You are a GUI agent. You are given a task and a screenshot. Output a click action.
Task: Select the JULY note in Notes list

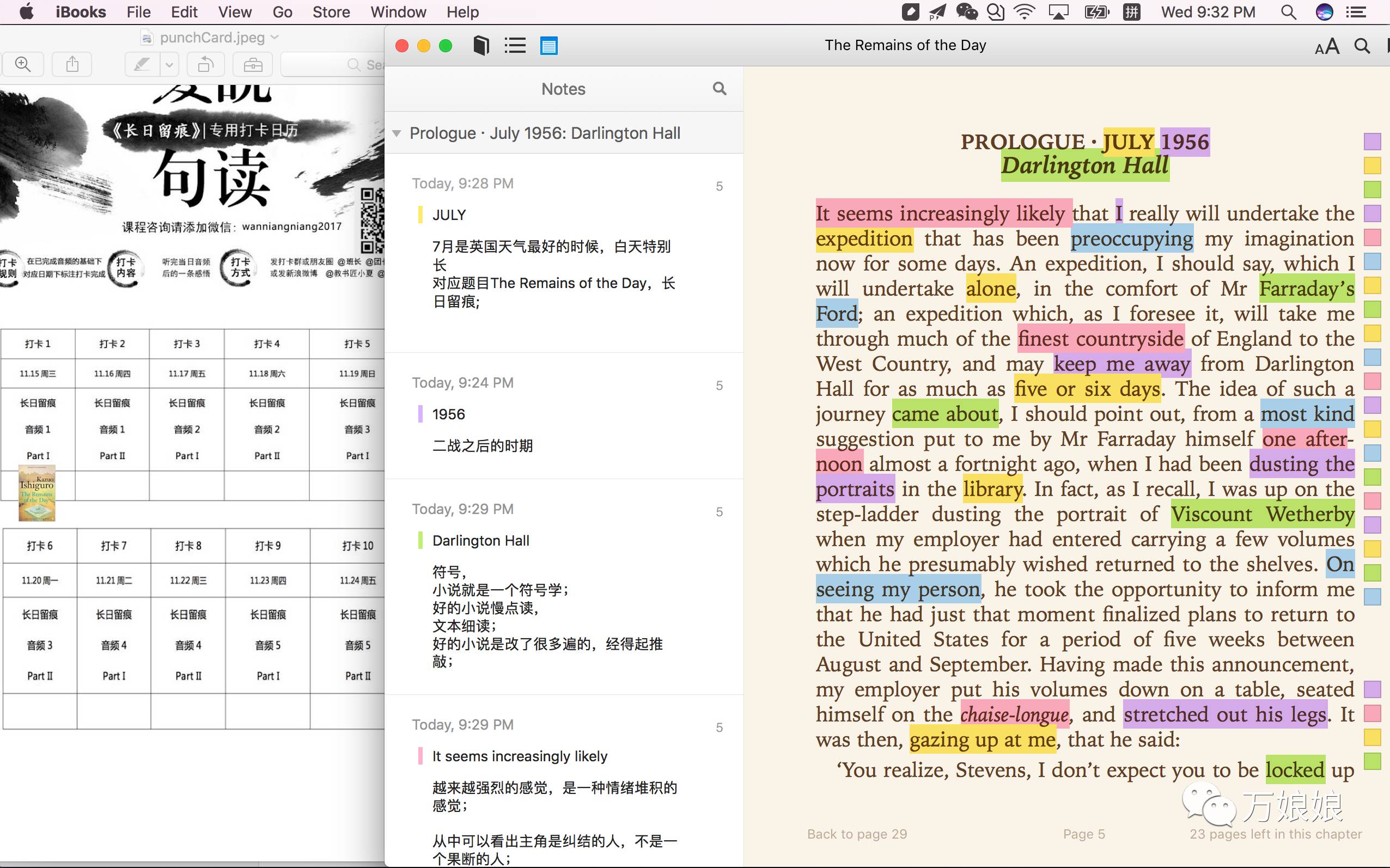coord(564,253)
